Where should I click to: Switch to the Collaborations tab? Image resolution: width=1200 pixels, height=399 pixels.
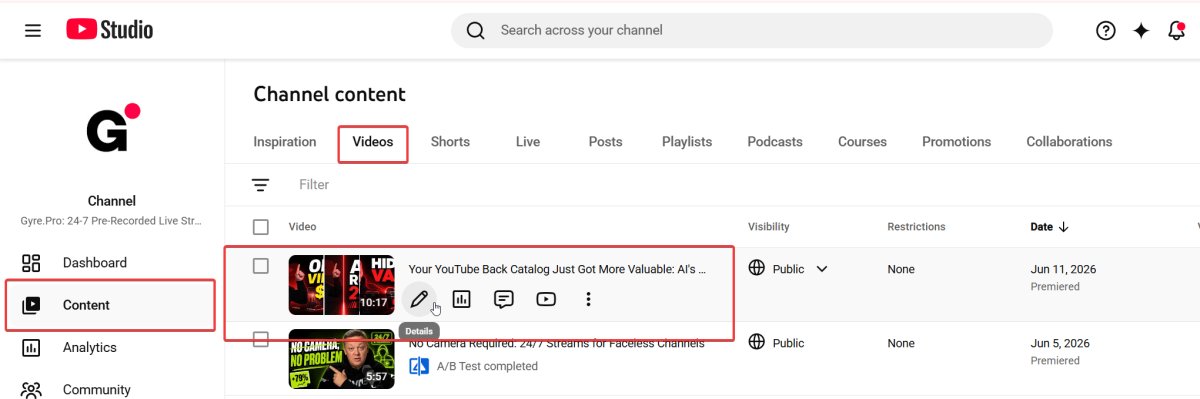click(1069, 142)
